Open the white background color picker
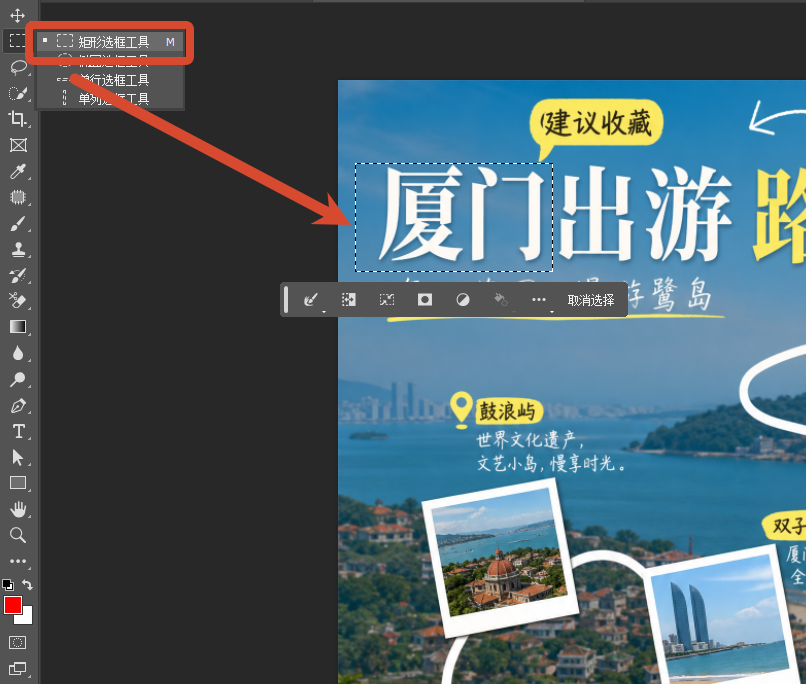 pos(27,618)
